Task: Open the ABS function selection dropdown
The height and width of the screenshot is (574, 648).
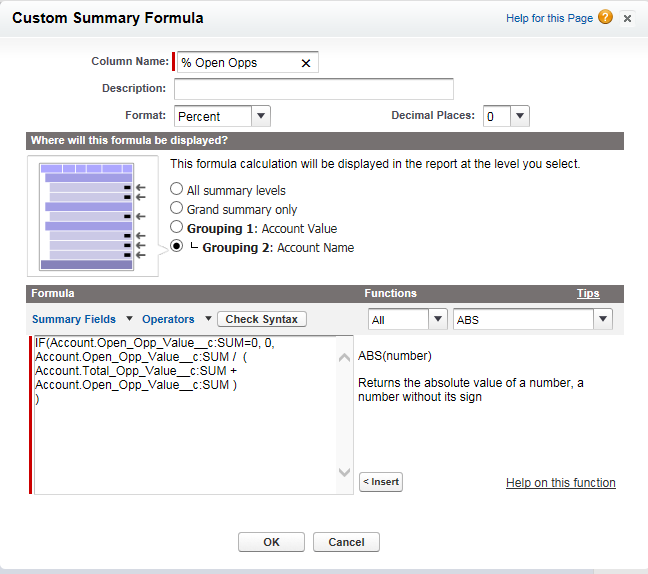Action: (532, 319)
